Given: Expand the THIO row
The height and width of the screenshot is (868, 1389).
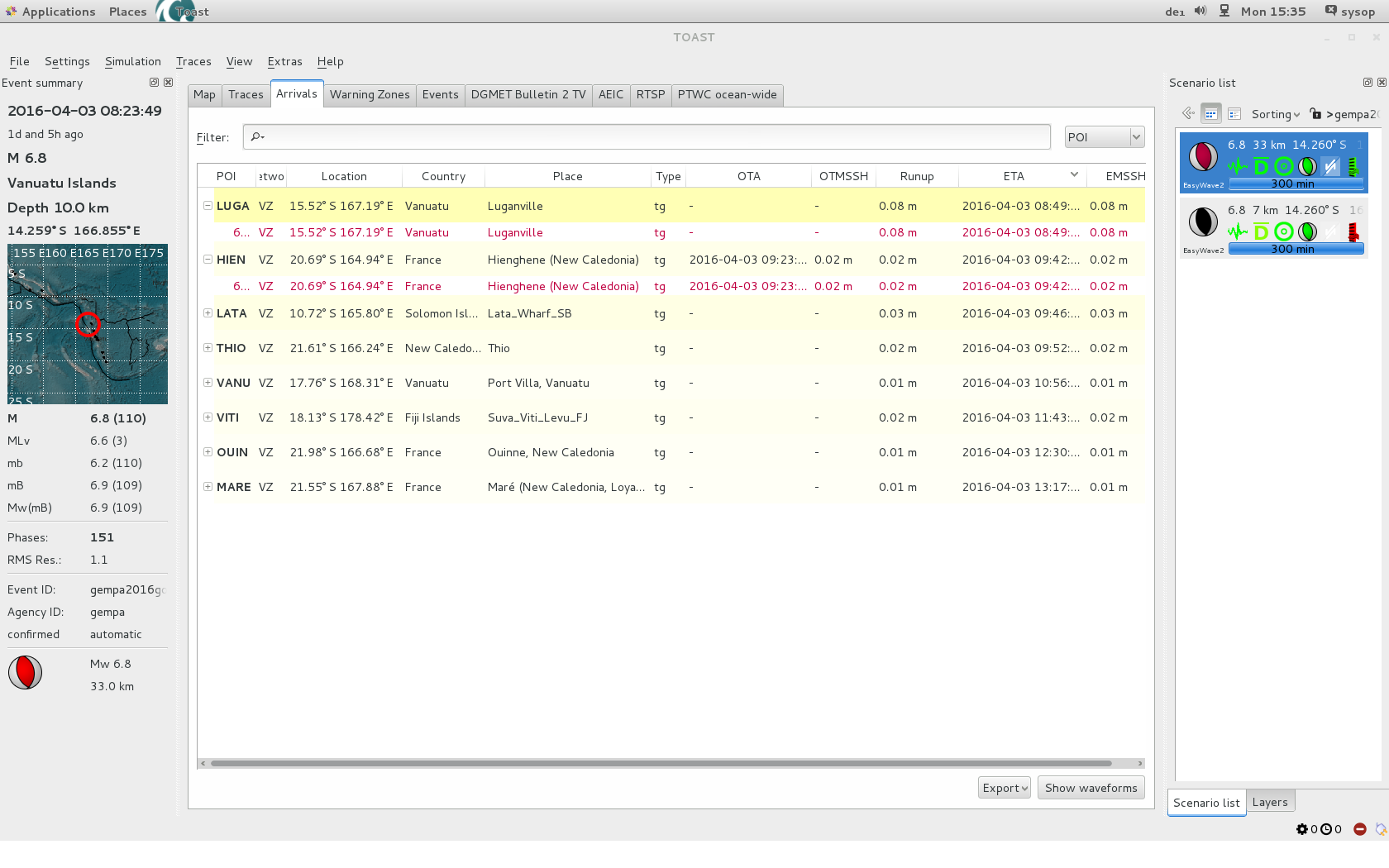Looking at the screenshot, I should pyautogui.click(x=208, y=348).
